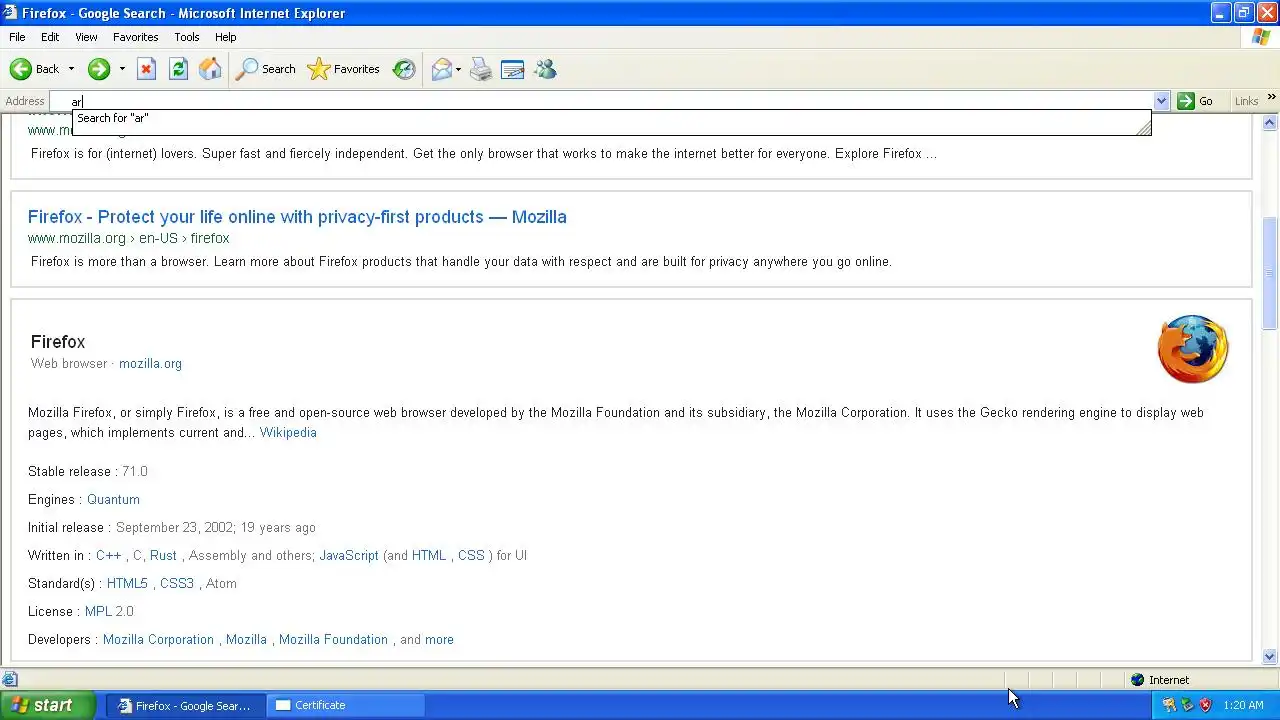Click the Firefox logo thumbnail
Viewport: 1280px width, 720px height.
click(1193, 349)
